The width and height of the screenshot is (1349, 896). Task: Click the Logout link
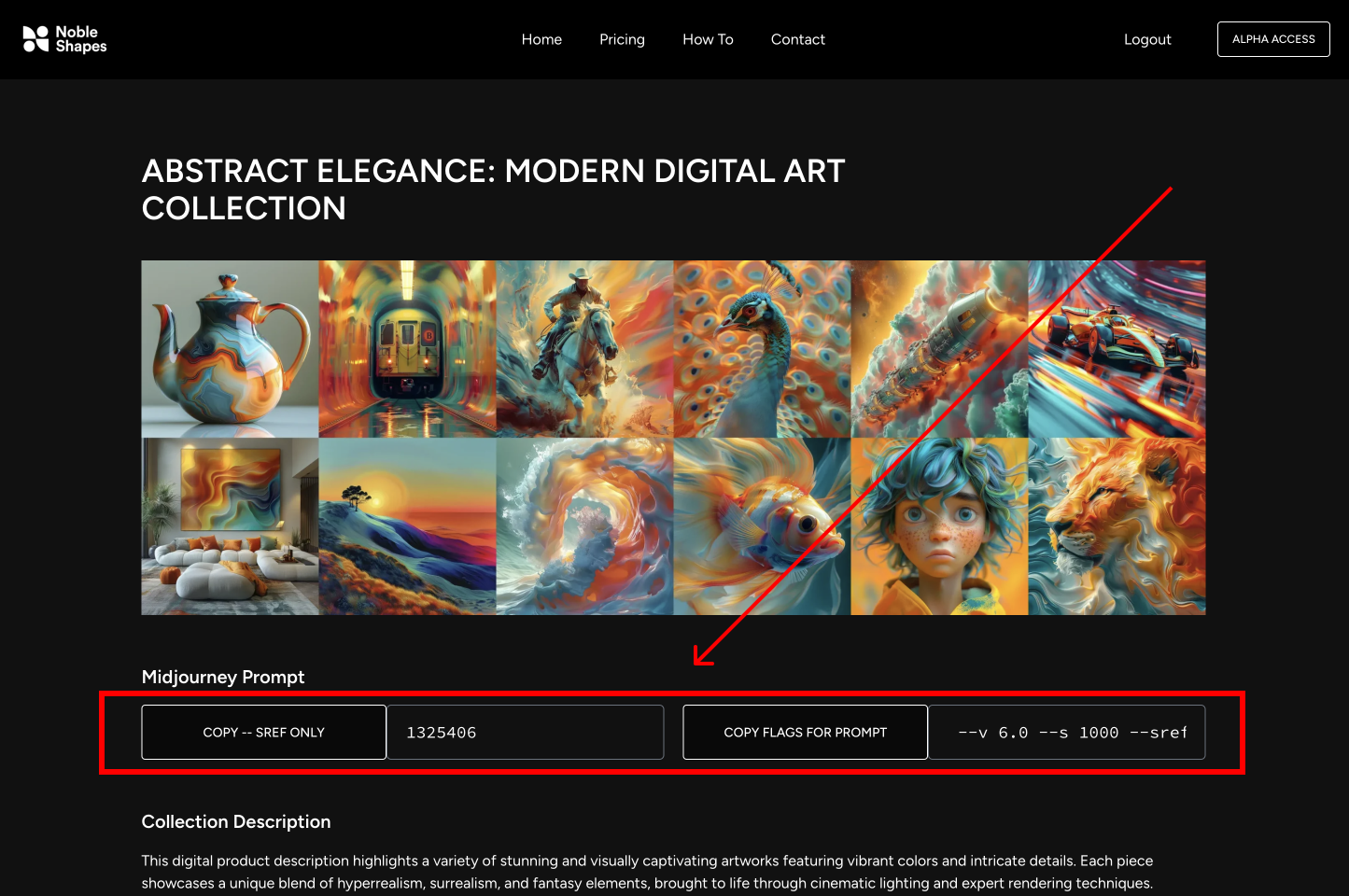click(x=1146, y=39)
